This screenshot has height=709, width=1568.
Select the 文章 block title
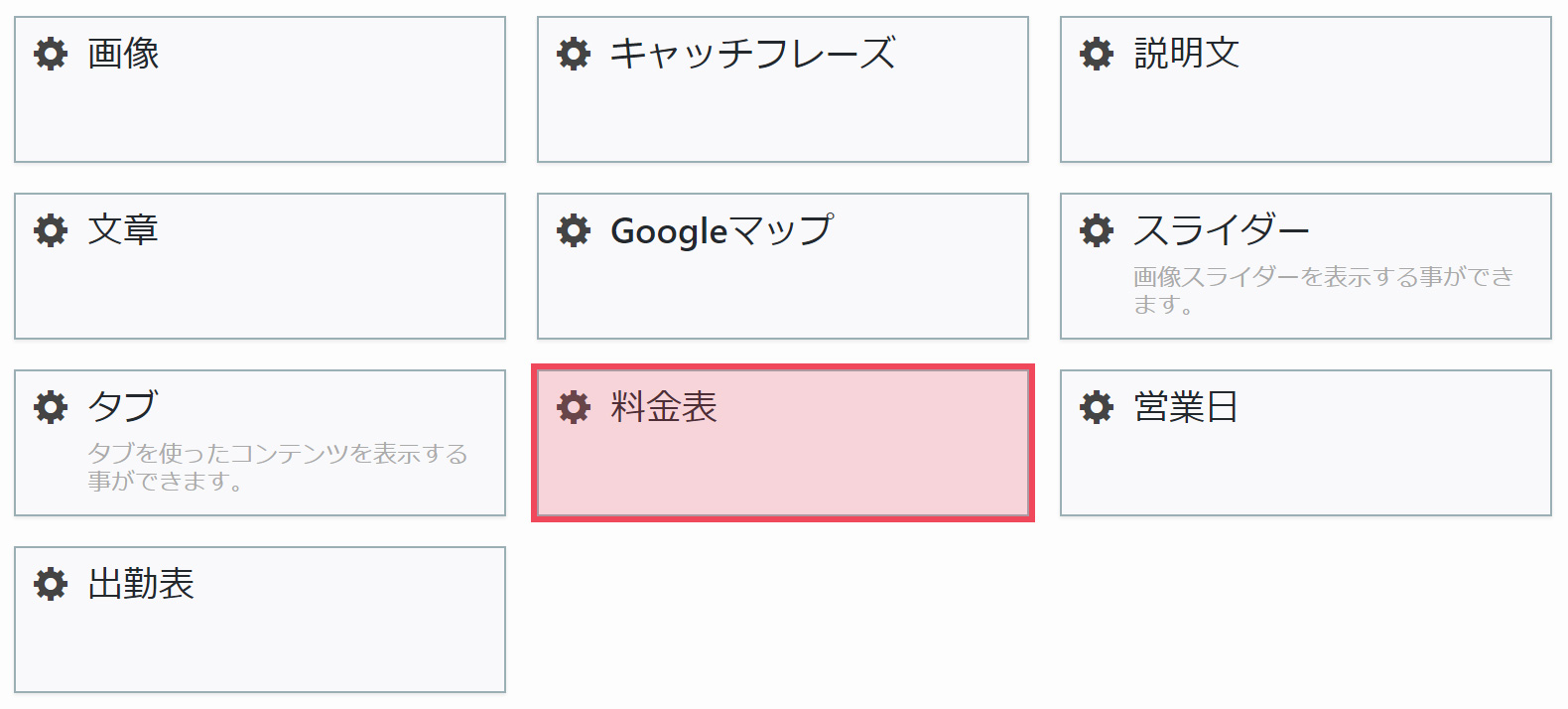click(x=123, y=230)
